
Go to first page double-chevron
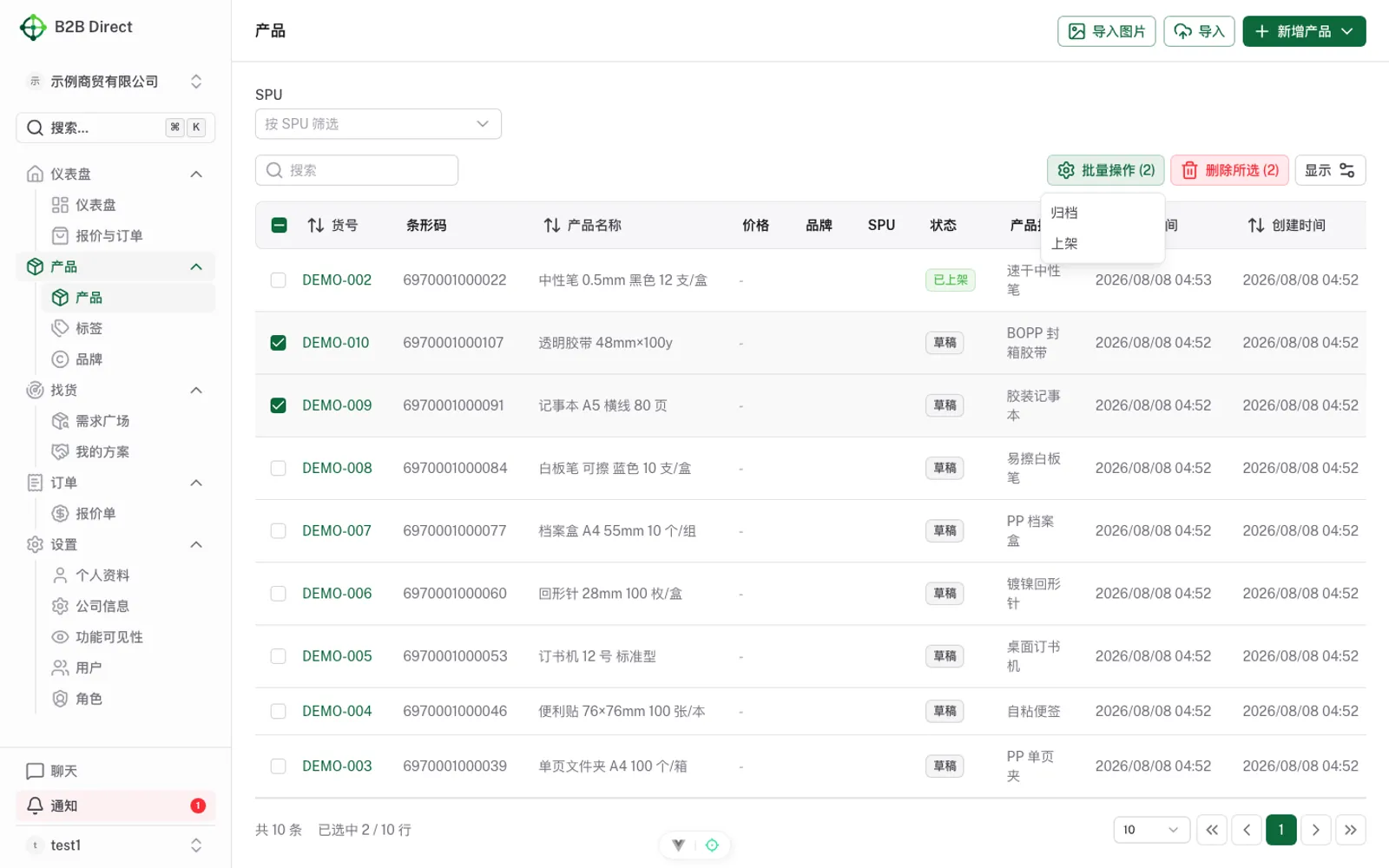[1212, 830]
